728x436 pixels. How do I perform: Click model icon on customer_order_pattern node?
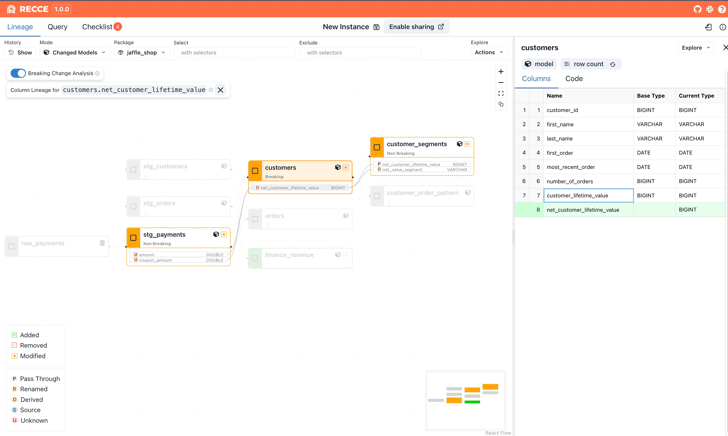click(468, 193)
